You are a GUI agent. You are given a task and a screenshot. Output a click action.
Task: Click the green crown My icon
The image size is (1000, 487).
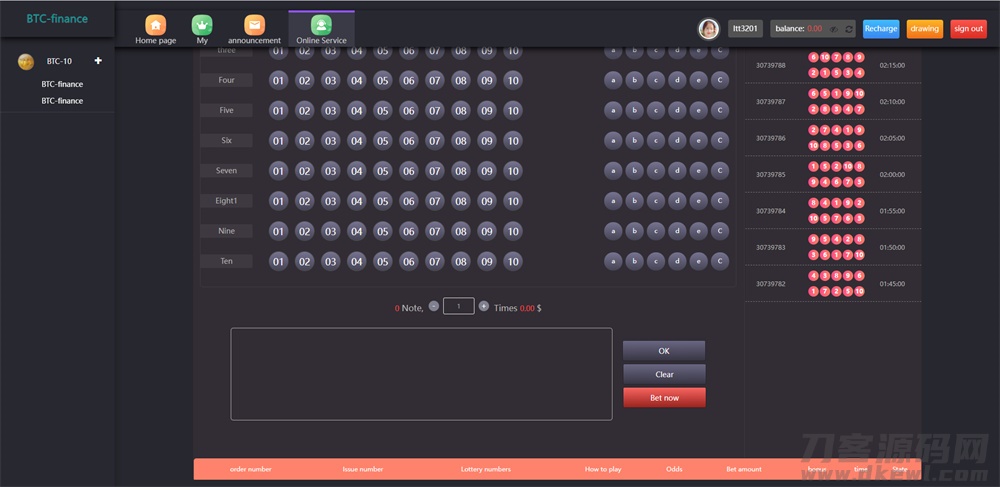[203, 25]
